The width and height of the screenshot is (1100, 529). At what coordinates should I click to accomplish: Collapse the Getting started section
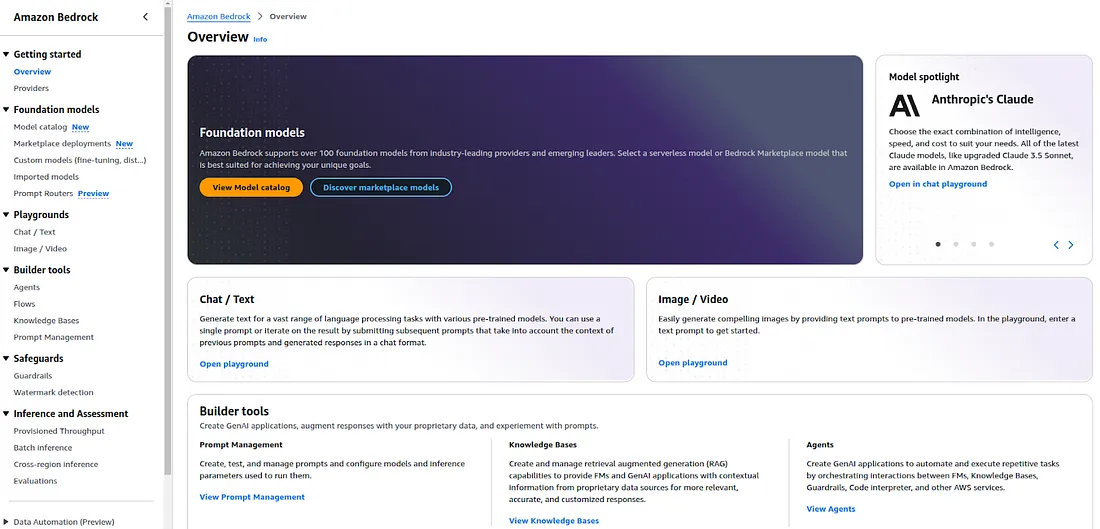pos(6,54)
